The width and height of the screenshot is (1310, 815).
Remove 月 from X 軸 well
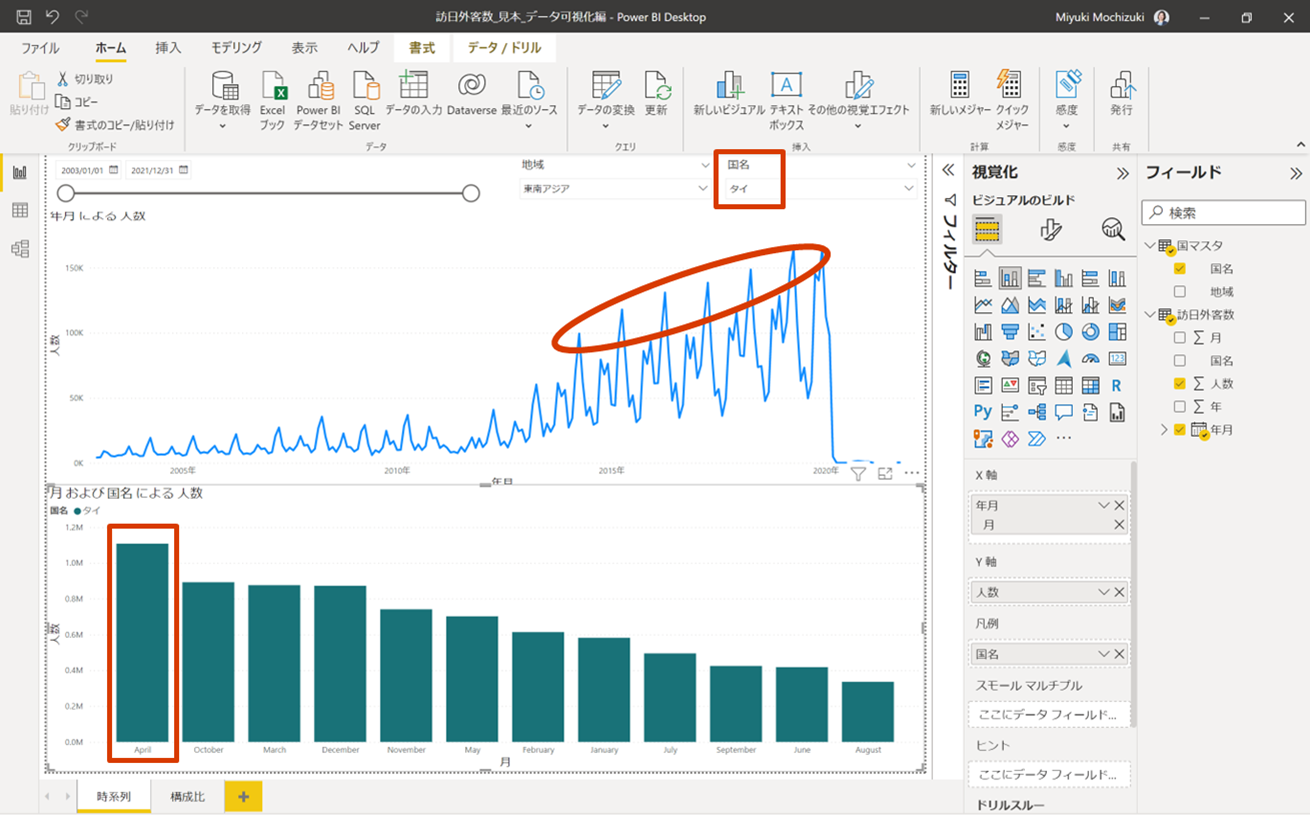(1119, 525)
